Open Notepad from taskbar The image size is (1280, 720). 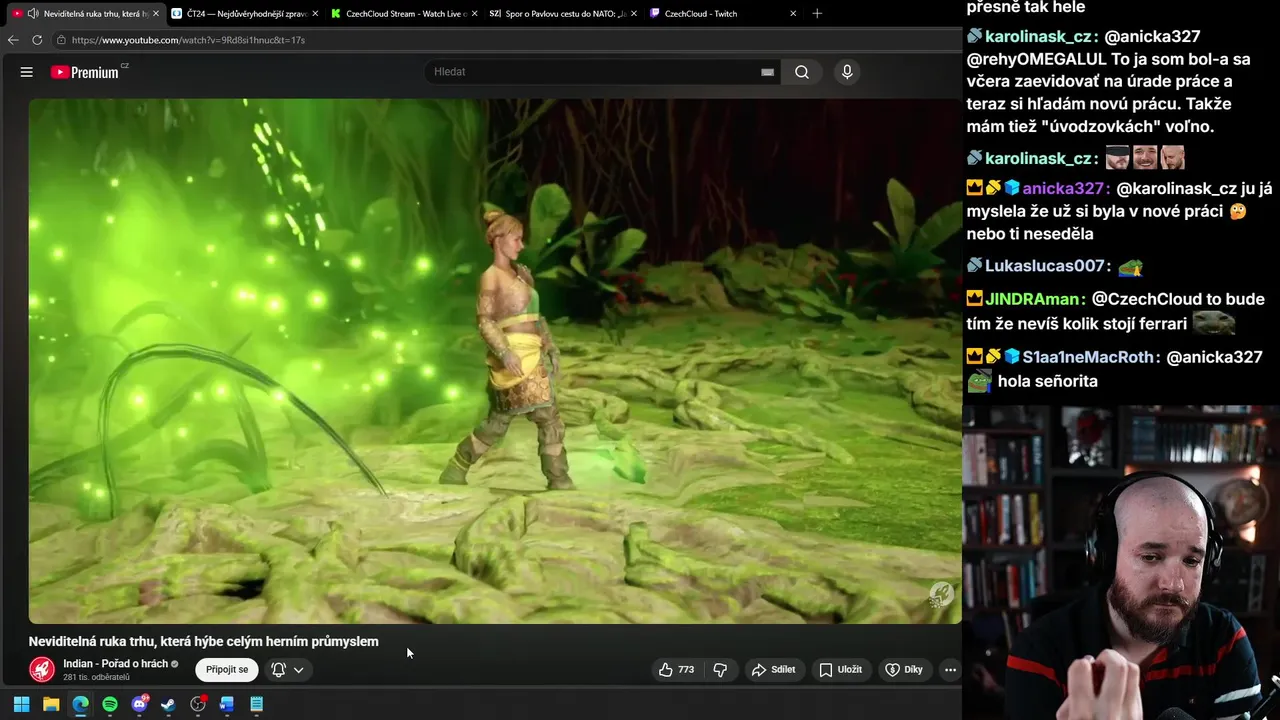tap(256, 704)
